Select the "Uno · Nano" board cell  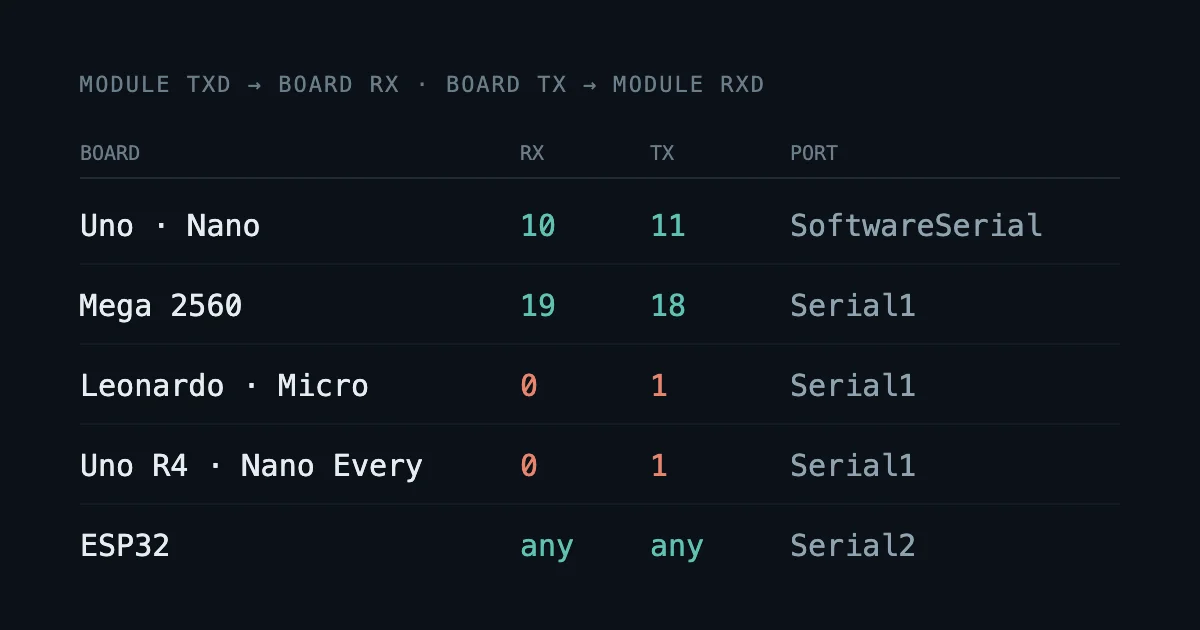170,225
